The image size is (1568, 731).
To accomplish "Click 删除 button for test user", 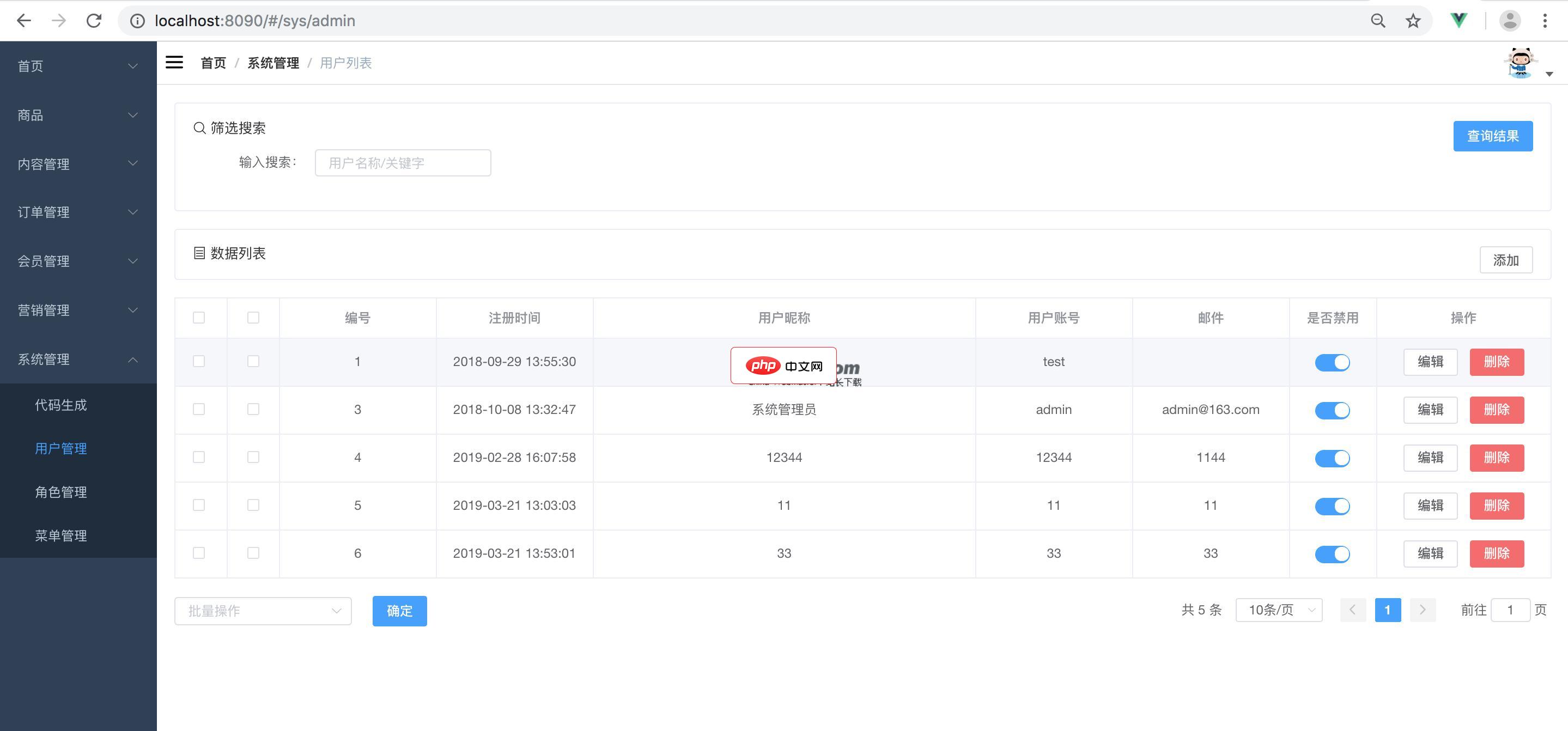I will click(x=1496, y=362).
